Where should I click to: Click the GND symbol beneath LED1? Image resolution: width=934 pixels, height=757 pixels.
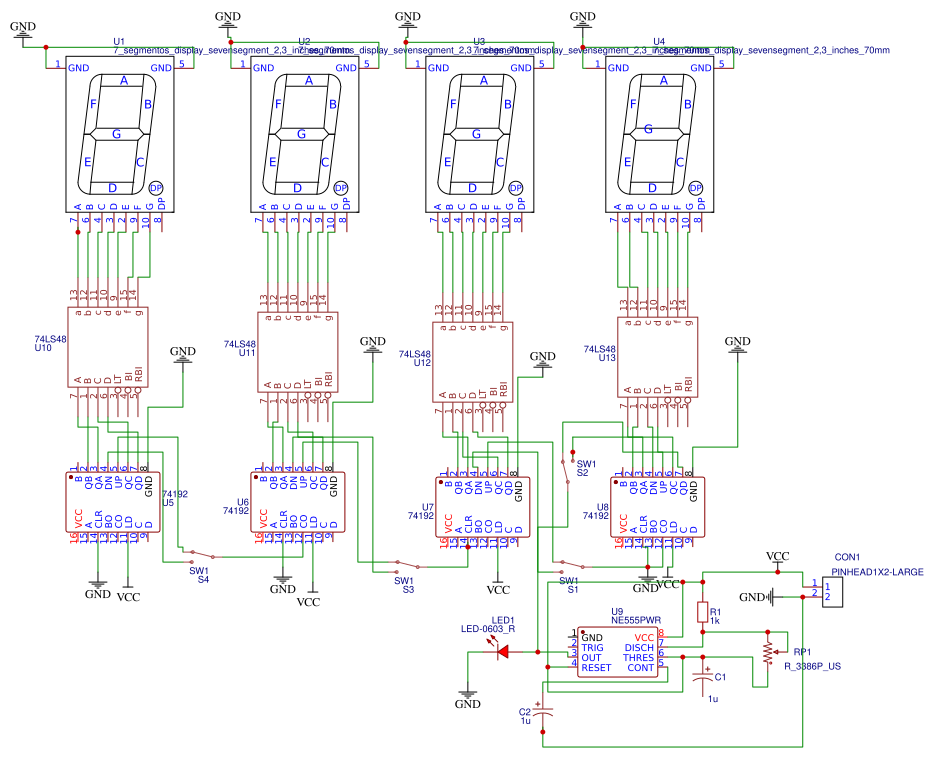(468, 699)
